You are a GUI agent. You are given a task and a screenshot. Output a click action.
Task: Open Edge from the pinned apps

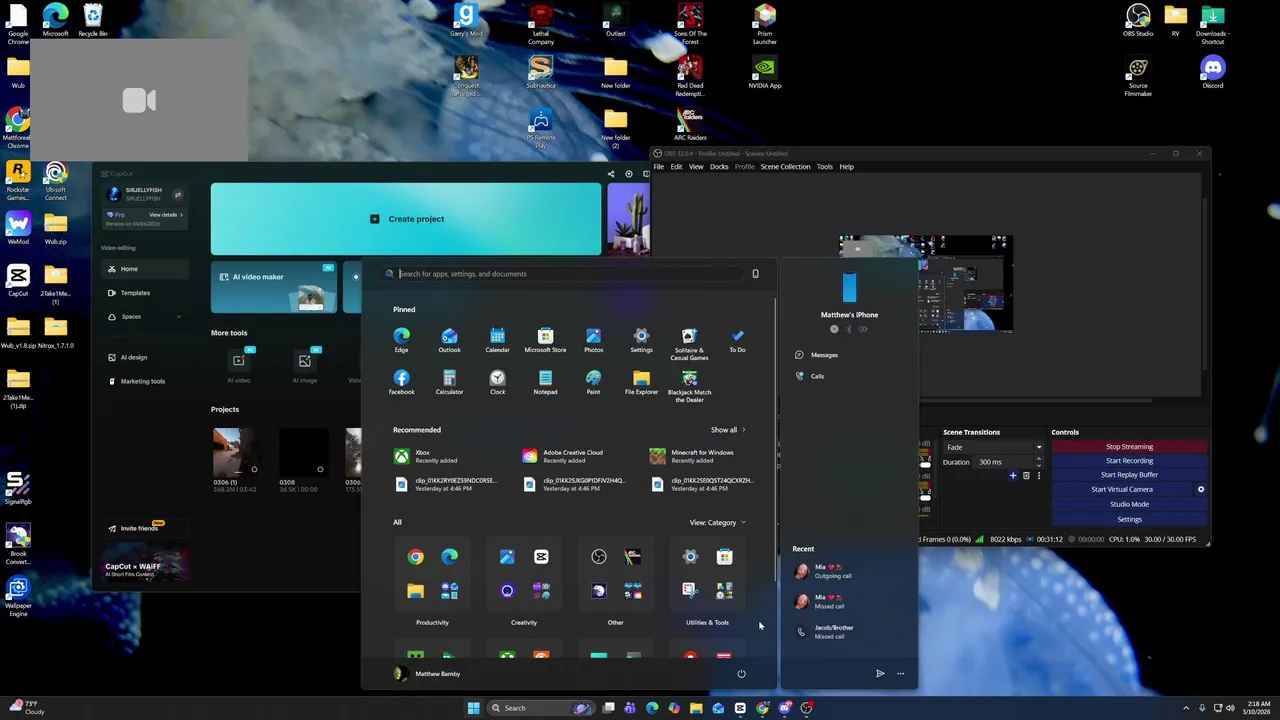(x=401, y=340)
